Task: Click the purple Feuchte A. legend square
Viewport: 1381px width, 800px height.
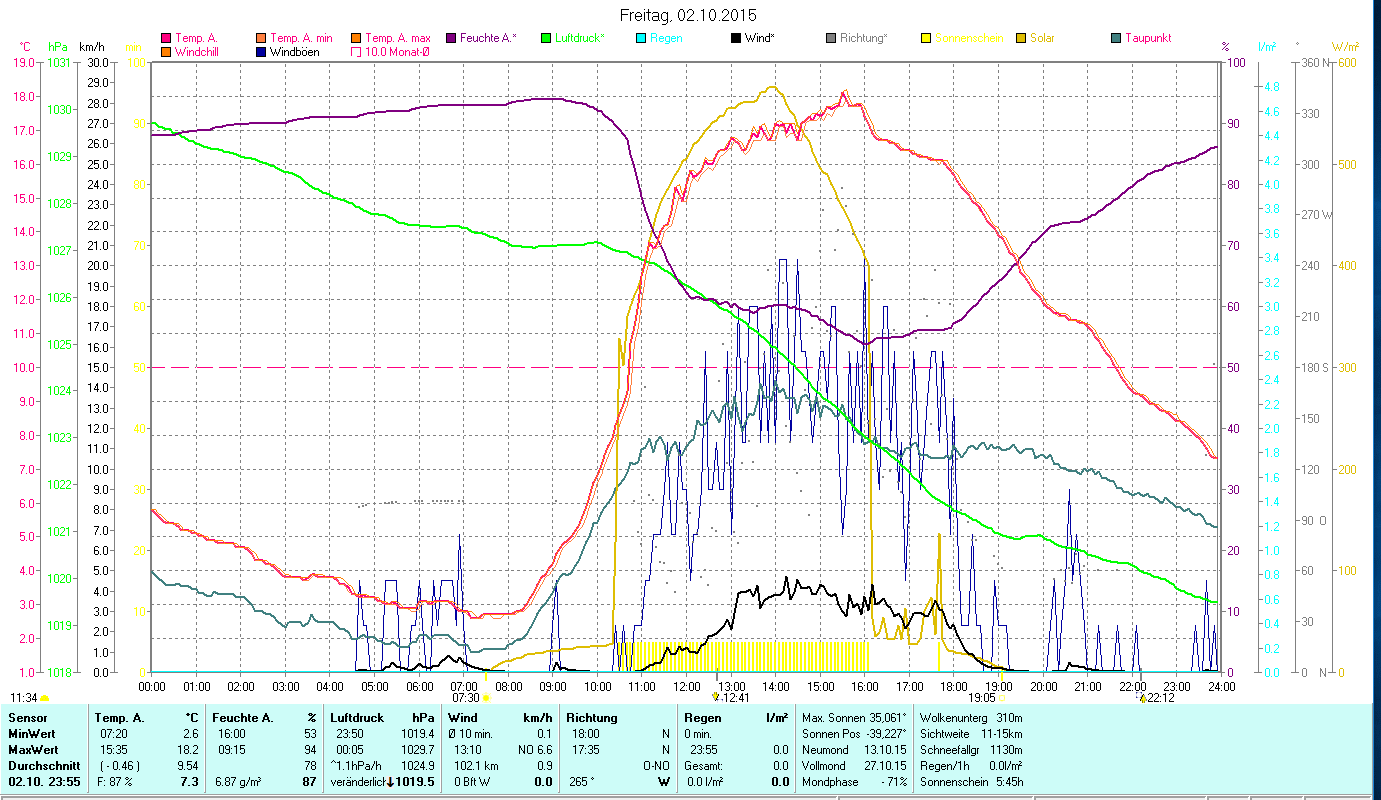Action: [451, 38]
